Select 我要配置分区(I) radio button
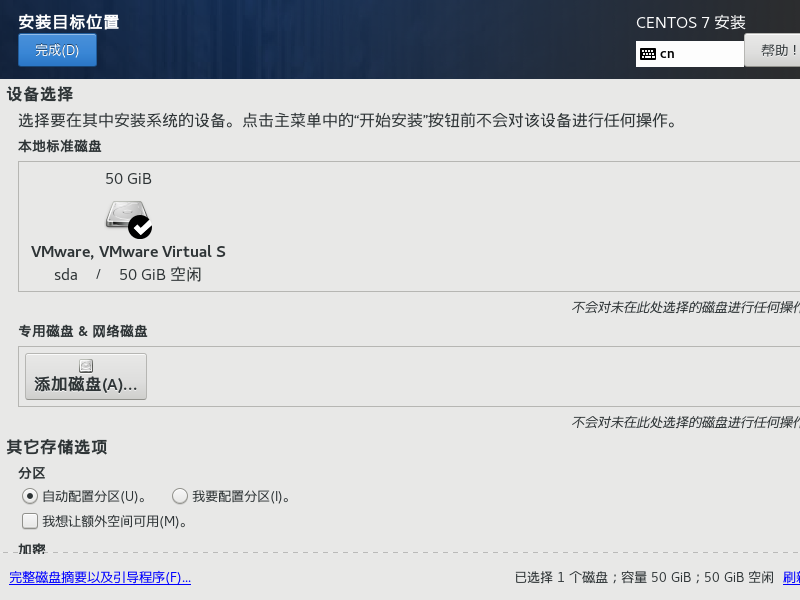Image resolution: width=800 pixels, height=600 pixels. point(180,496)
